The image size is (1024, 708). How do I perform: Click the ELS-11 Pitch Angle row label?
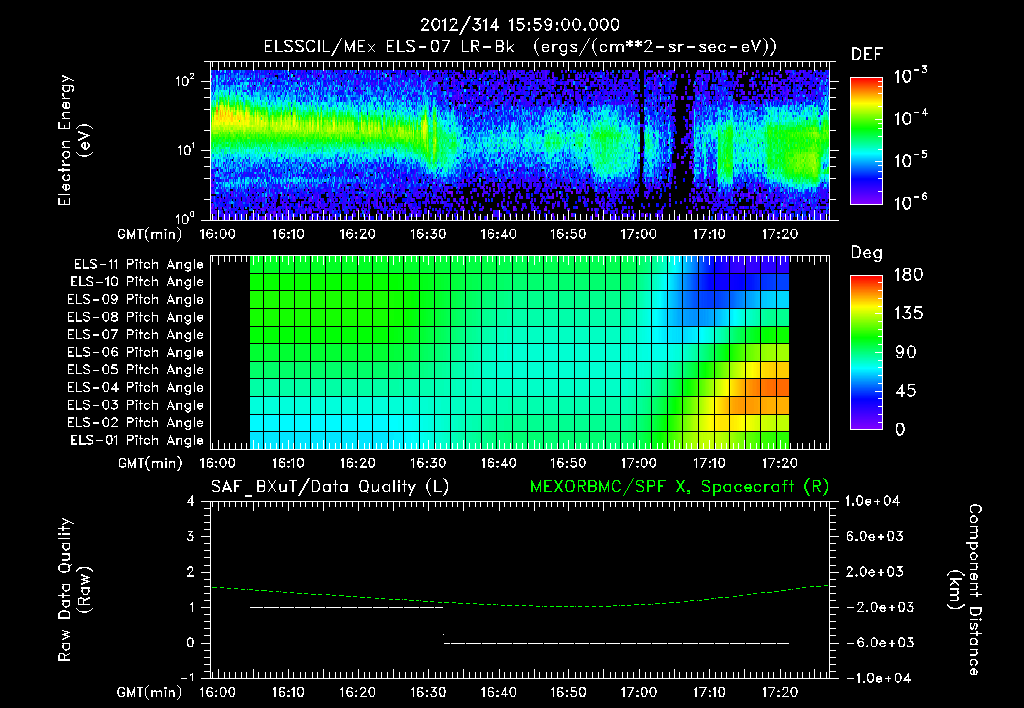tap(138, 265)
